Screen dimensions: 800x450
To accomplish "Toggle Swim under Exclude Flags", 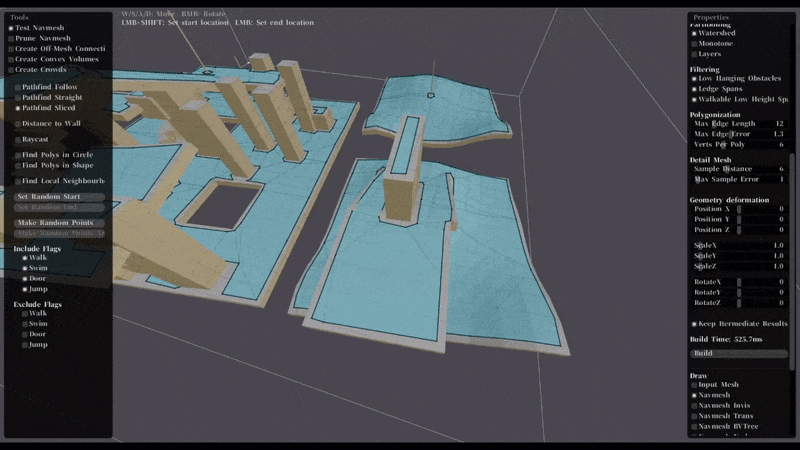I will point(35,323).
